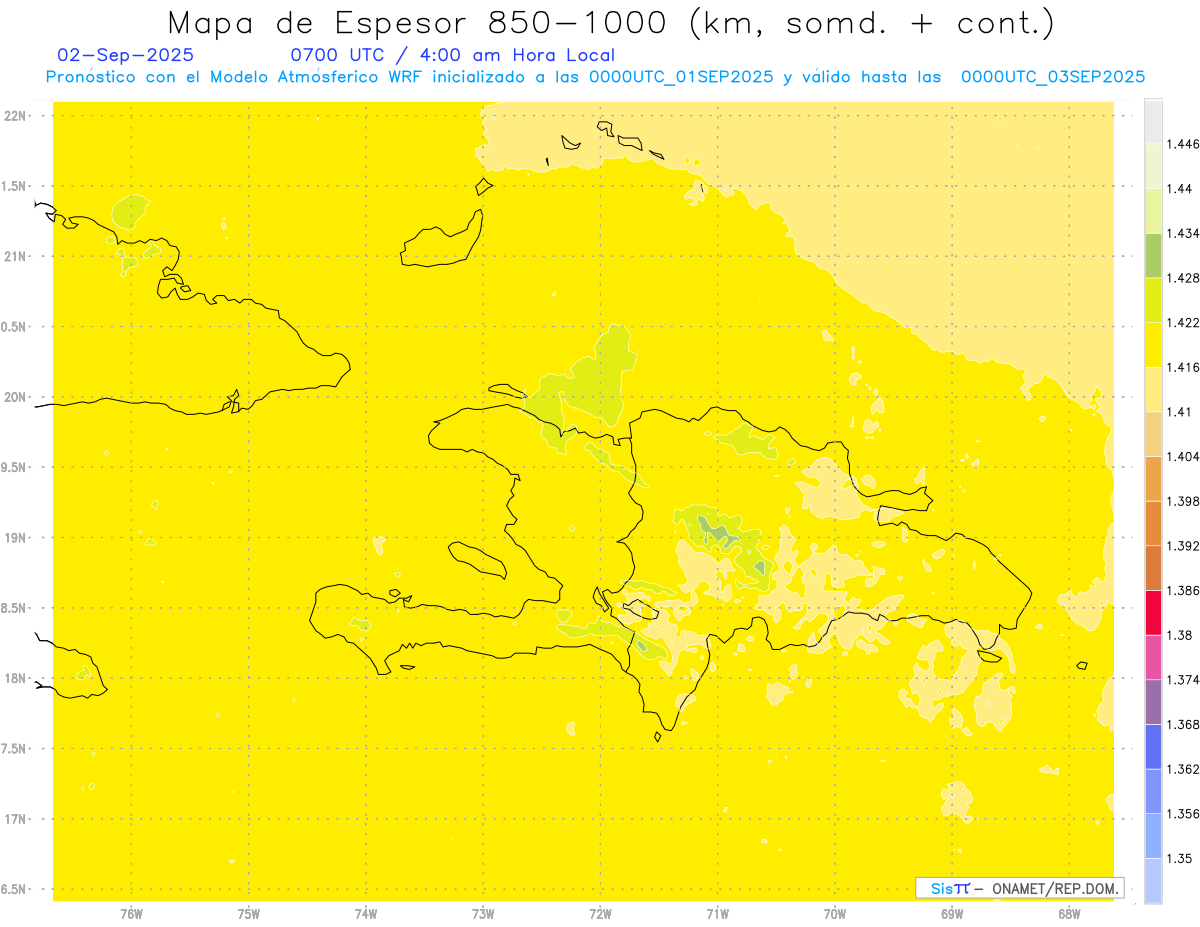Image resolution: width=1200 pixels, height=927 pixels.
Task: Select the orange colorbar segment between 1.404 and 1.398
Action: pos(1153,479)
